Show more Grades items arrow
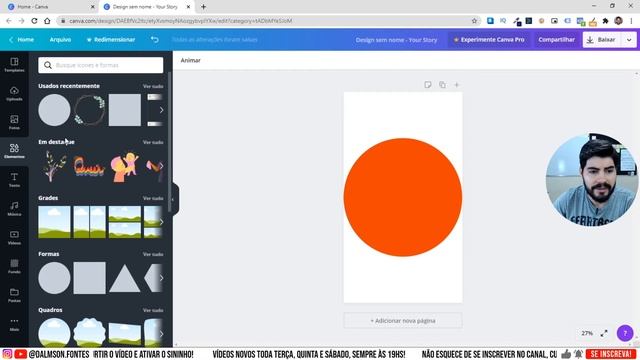 pyautogui.click(x=162, y=222)
